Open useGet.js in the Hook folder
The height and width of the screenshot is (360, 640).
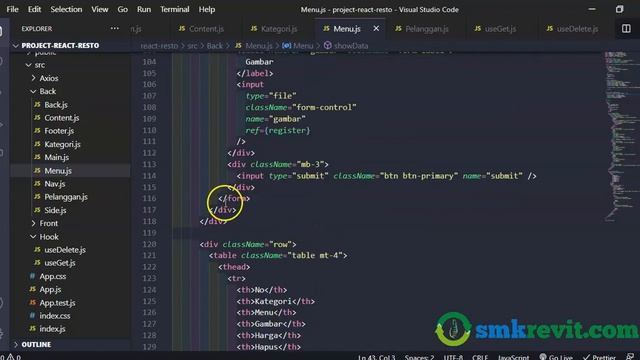[60, 263]
